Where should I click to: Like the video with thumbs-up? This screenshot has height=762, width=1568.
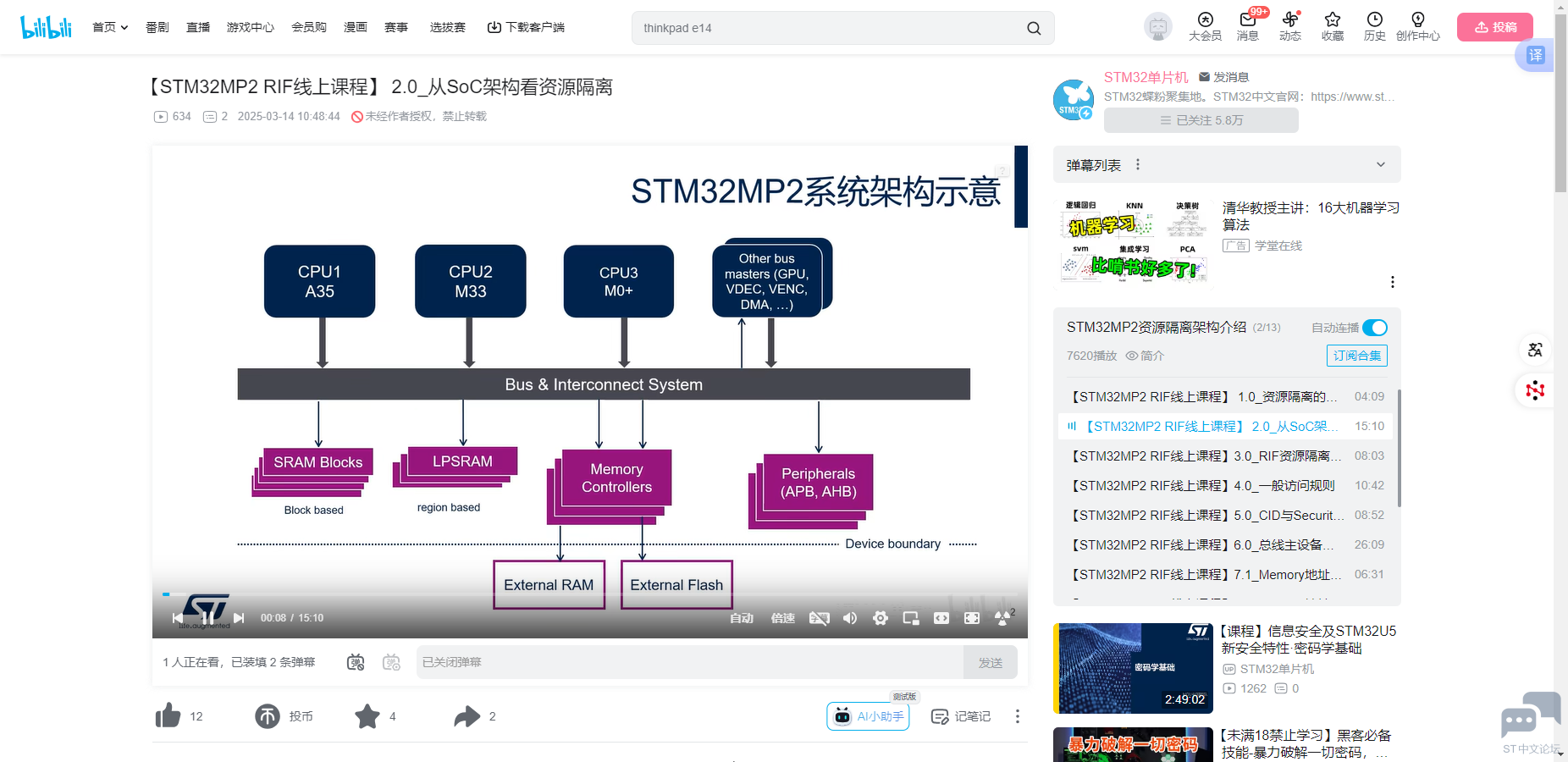(x=168, y=716)
